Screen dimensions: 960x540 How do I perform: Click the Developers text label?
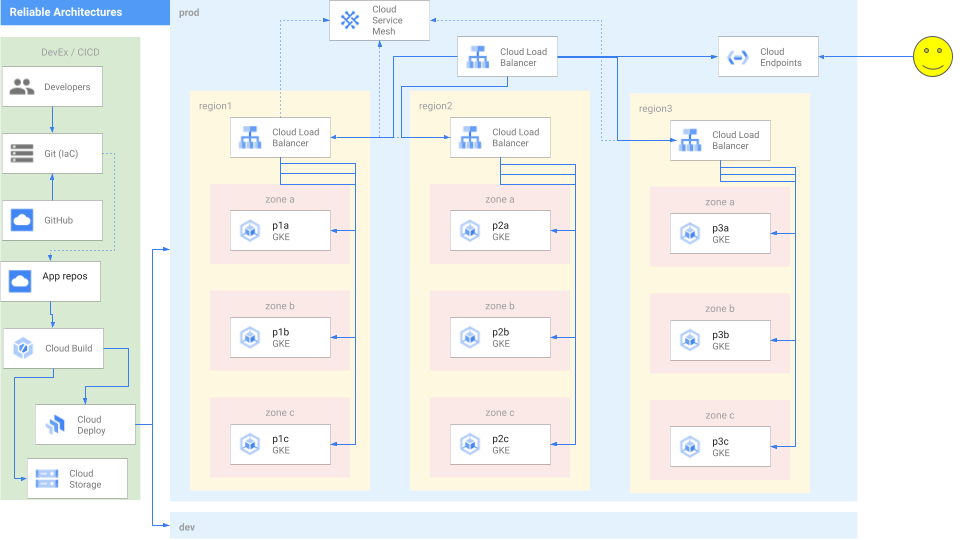point(67,87)
